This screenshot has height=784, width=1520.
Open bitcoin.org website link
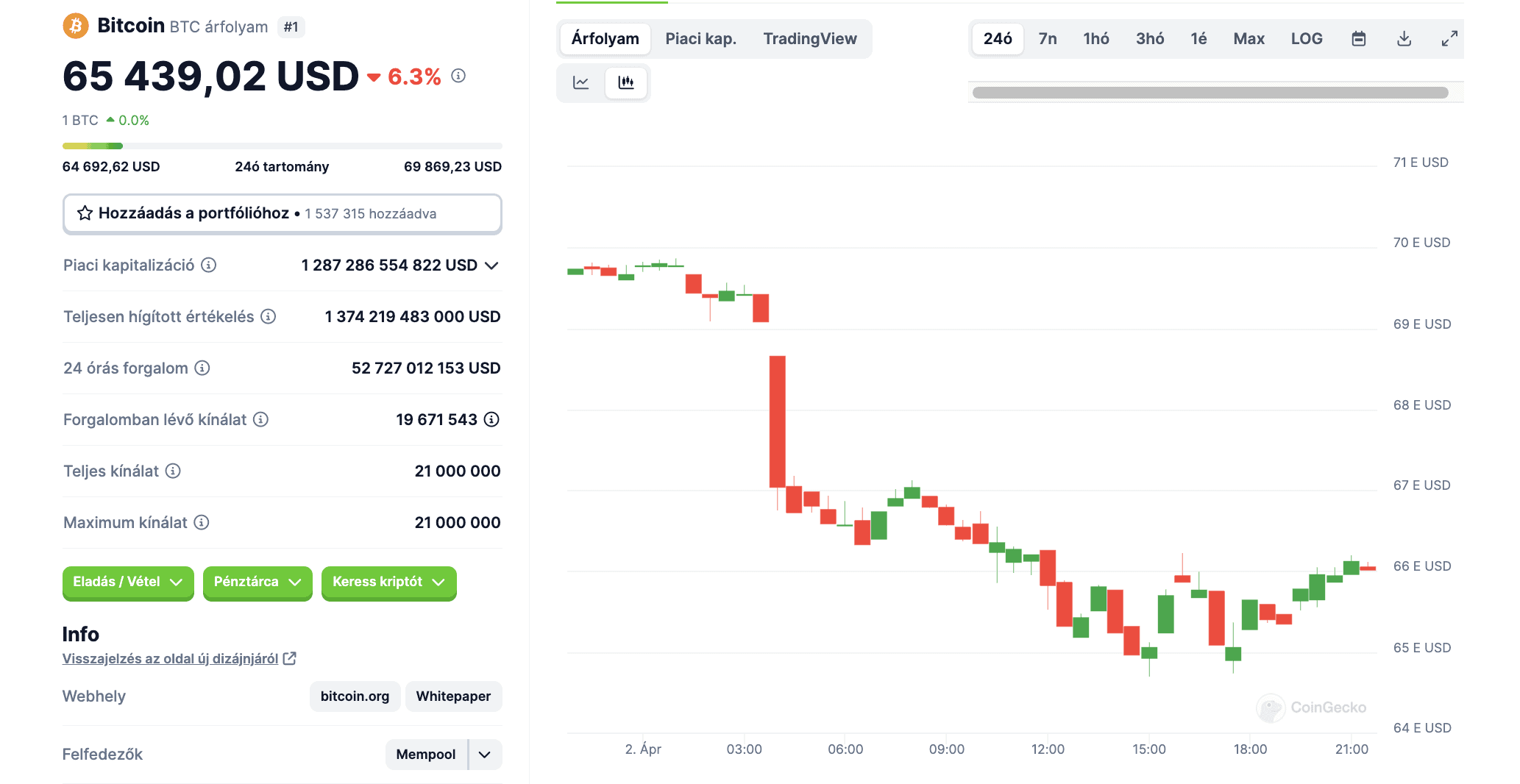point(355,696)
